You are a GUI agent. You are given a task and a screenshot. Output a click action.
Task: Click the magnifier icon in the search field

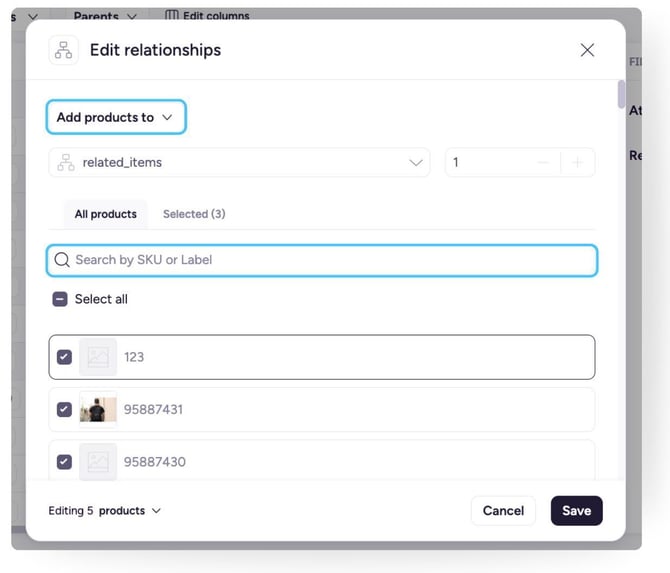[62, 260]
